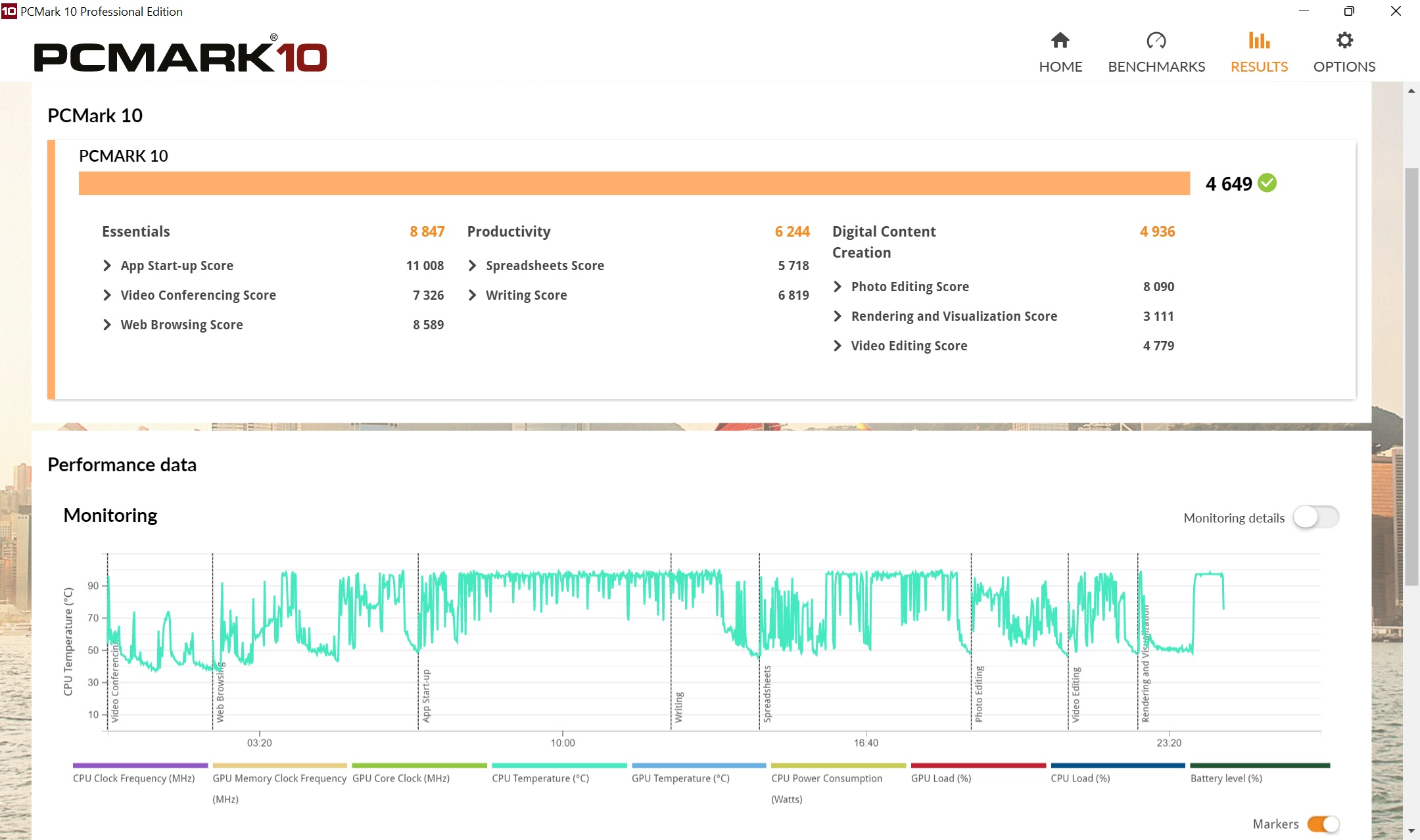Screen dimensions: 1420x840
Task: Click the PCMark title bar app icon
Action: (9, 11)
